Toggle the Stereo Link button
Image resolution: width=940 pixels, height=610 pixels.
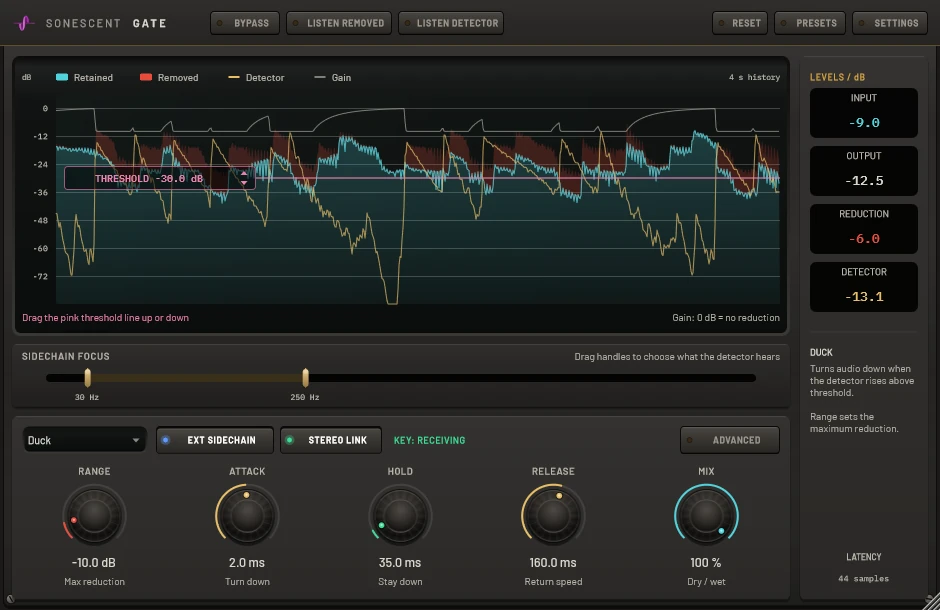click(x=331, y=440)
